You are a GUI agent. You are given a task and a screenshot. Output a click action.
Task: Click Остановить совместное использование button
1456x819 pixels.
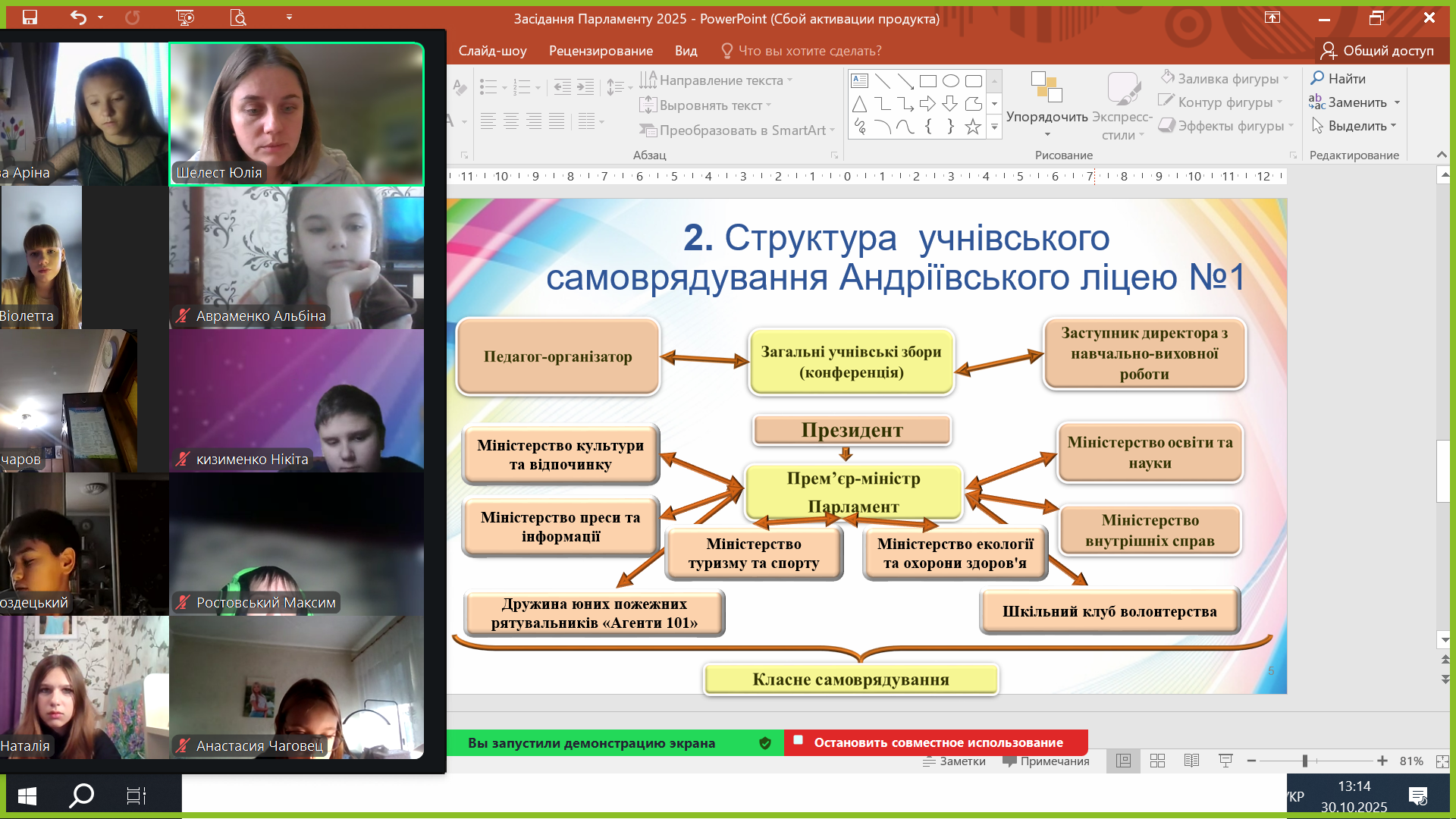[937, 742]
